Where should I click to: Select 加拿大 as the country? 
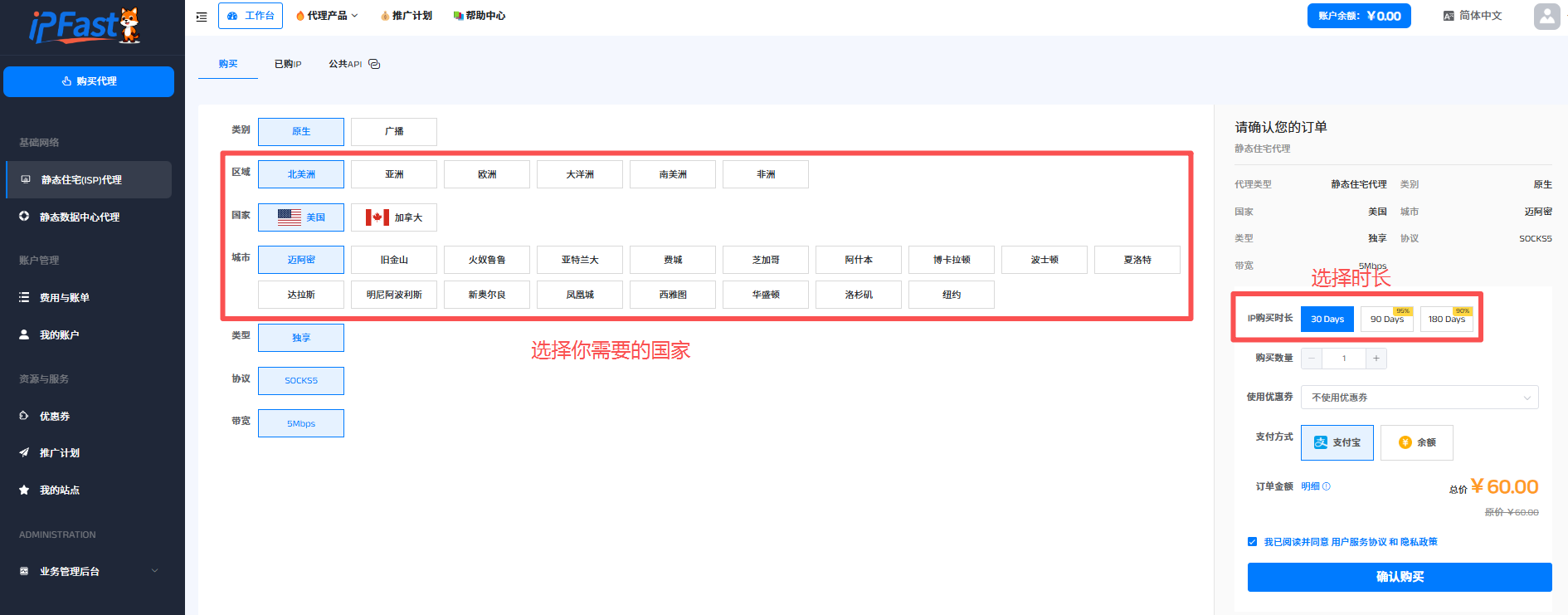(393, 217)
